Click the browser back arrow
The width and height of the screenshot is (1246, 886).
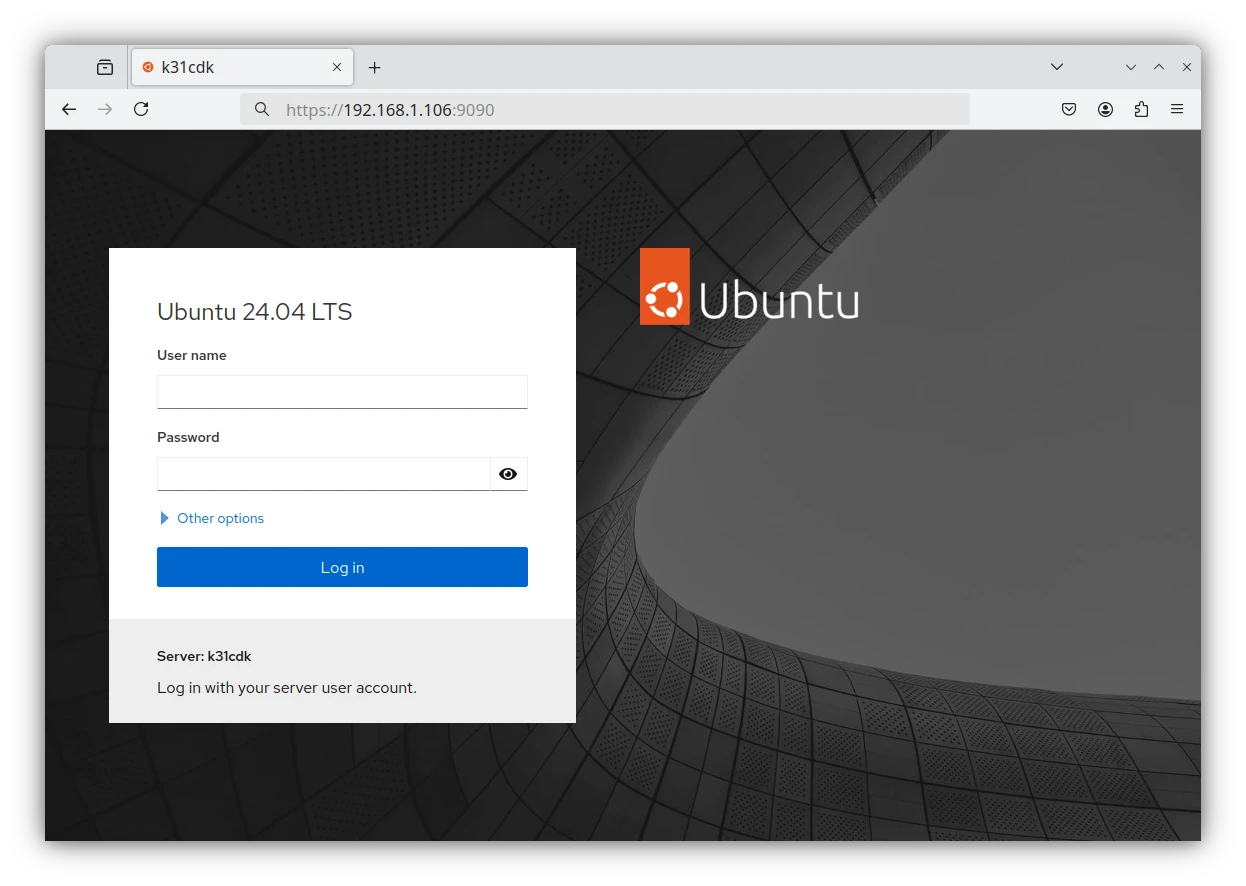[x=69, y=110]
